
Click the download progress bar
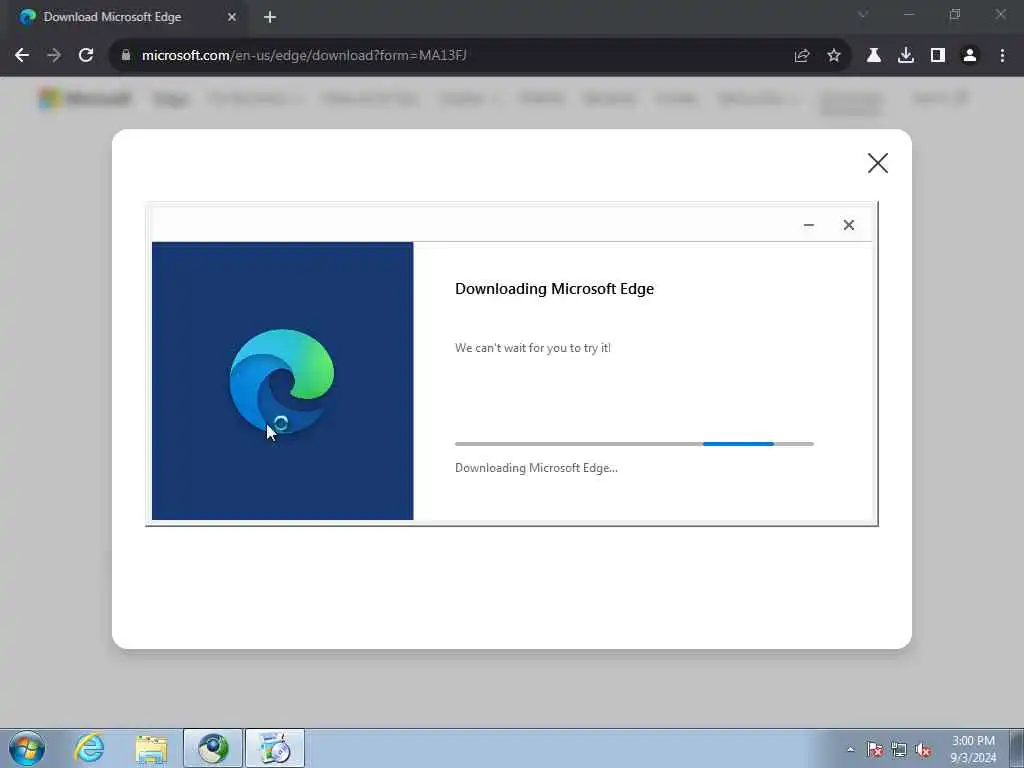634,444
